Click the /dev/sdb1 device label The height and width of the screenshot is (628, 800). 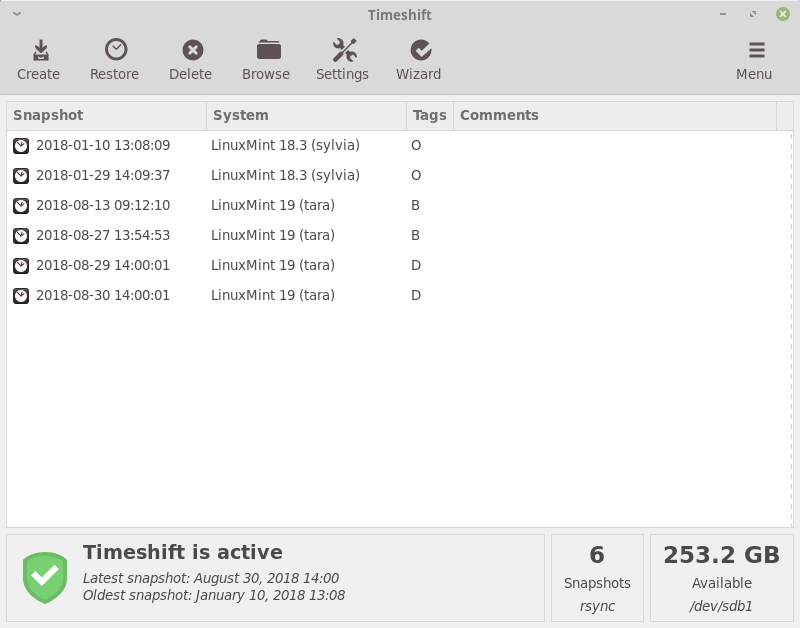click(721, 606)
